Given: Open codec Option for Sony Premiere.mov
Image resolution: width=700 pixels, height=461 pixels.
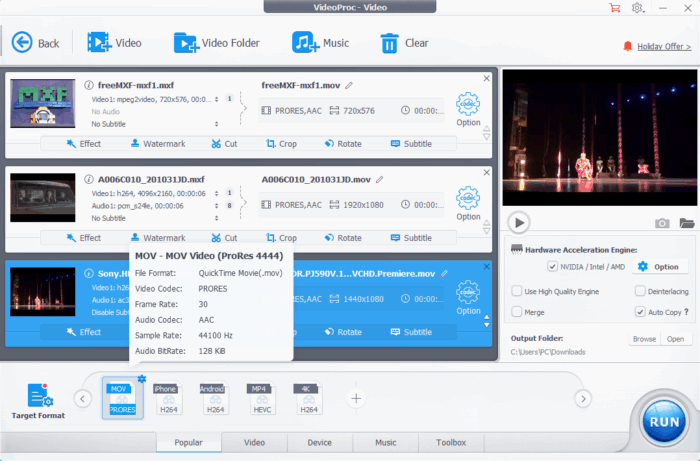Looking at the screenshot, I should click(468, 298).
